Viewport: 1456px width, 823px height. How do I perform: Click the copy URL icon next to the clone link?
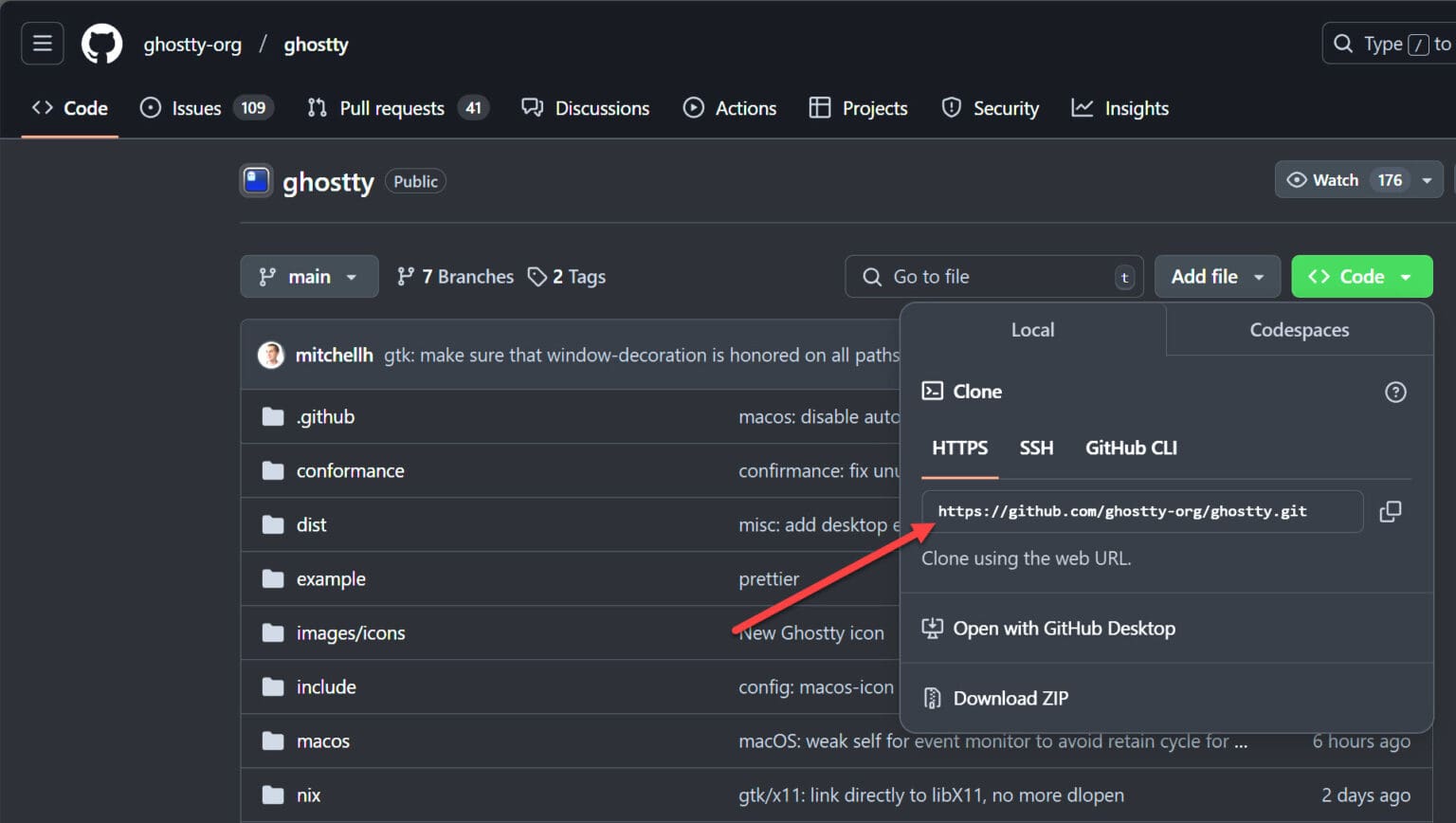point(1391,511)
